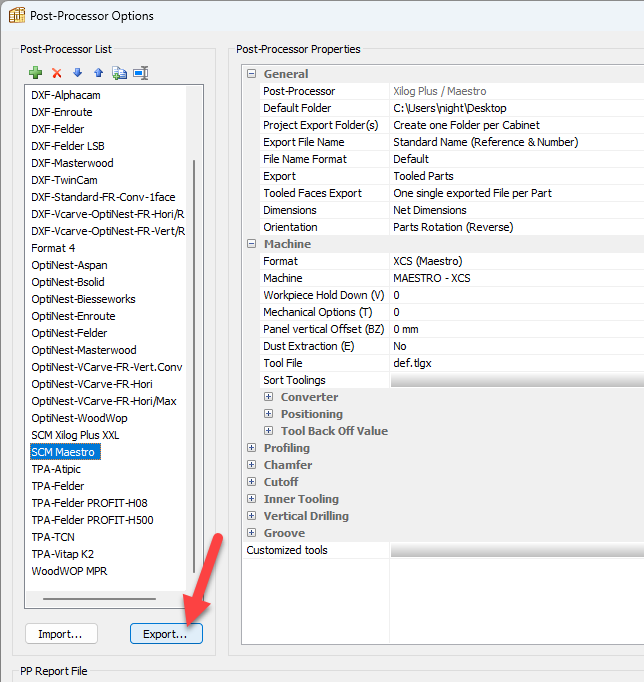The image size is (644, 682).
Task: Expand Tool Back Off Value subsection
Action: click(x=269, y=431)
